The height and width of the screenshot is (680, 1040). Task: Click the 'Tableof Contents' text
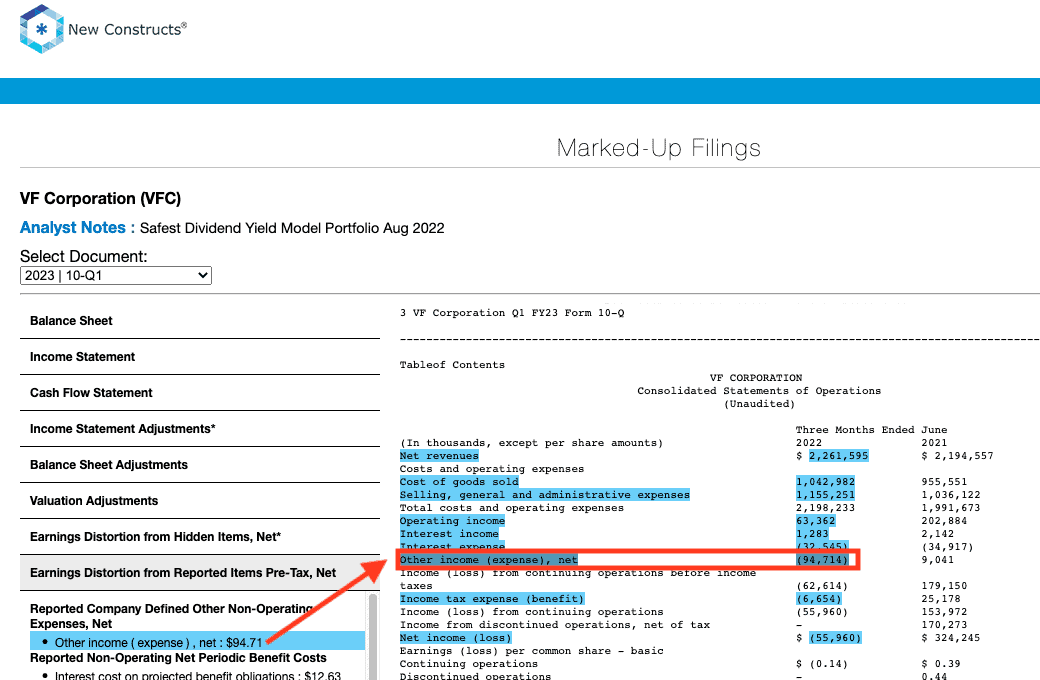(x=452, y=365)
